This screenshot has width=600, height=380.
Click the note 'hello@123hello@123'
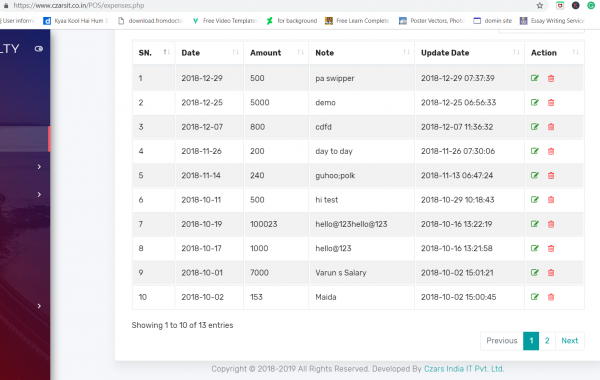coord(351,224)
